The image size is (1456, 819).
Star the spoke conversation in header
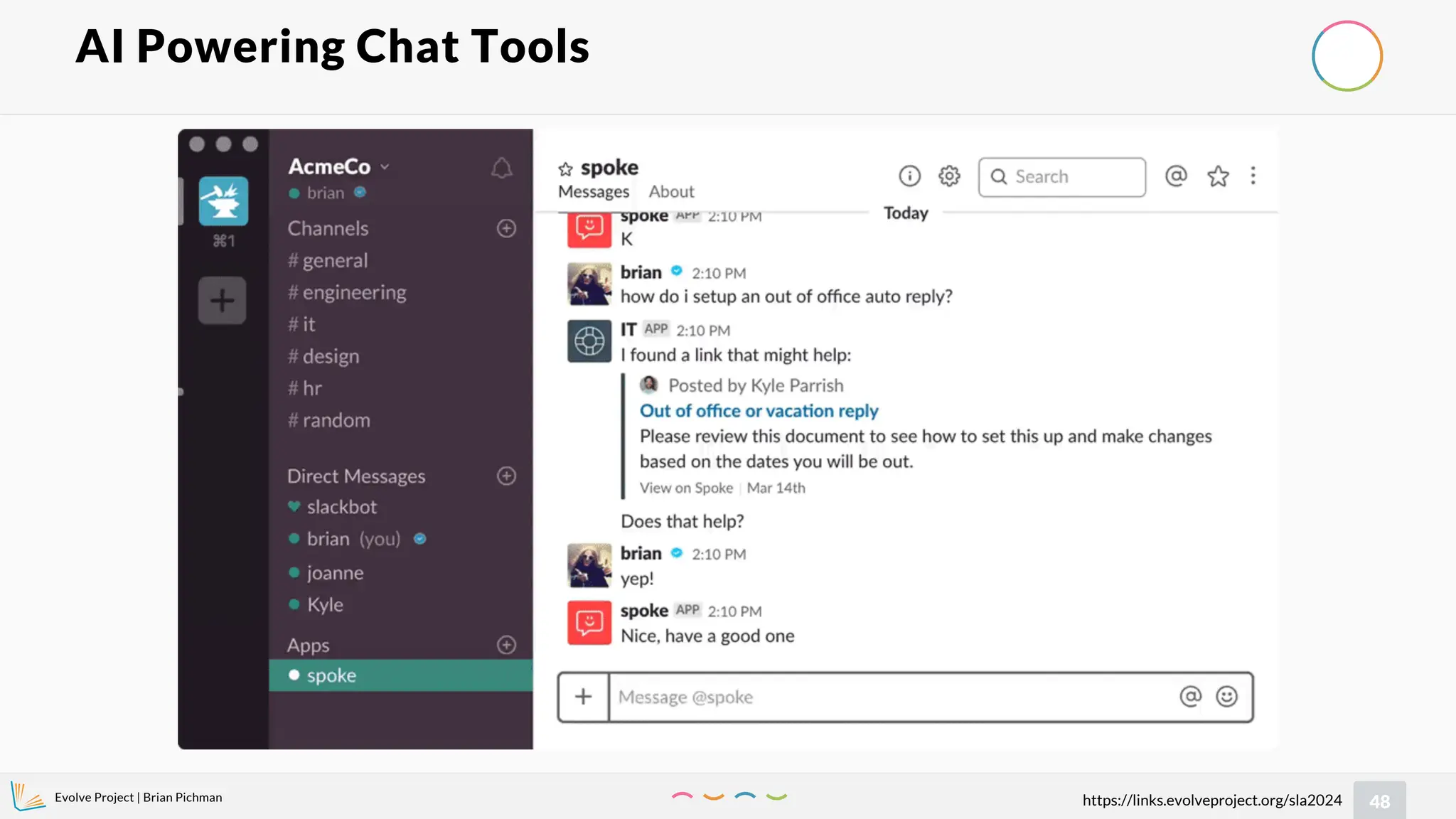pyautogui.click(x=565, y=169)
